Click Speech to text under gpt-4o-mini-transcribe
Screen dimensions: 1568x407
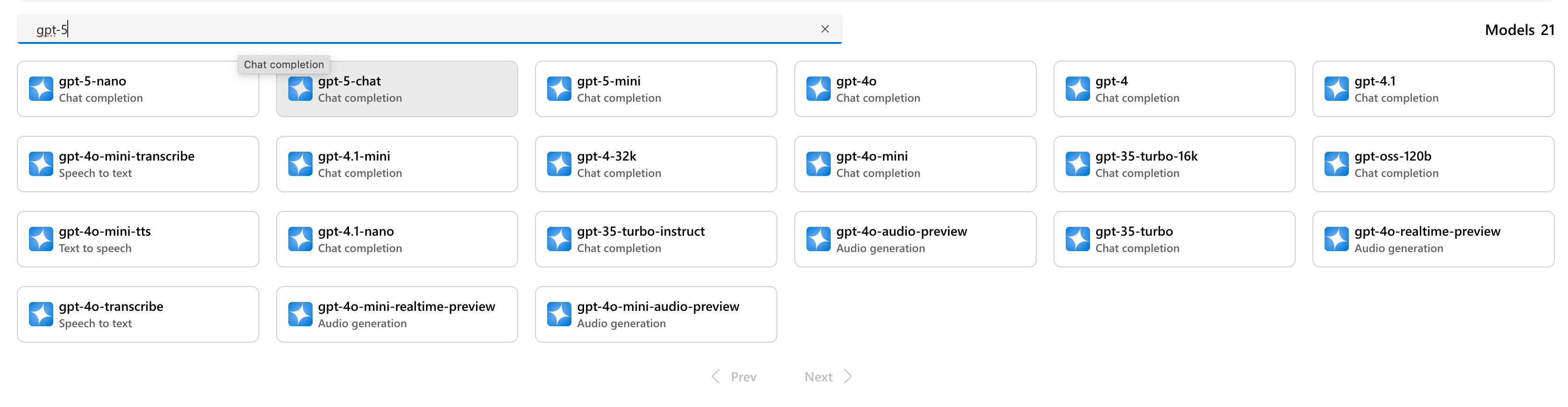pyautogui.click(x=95, y=173)
